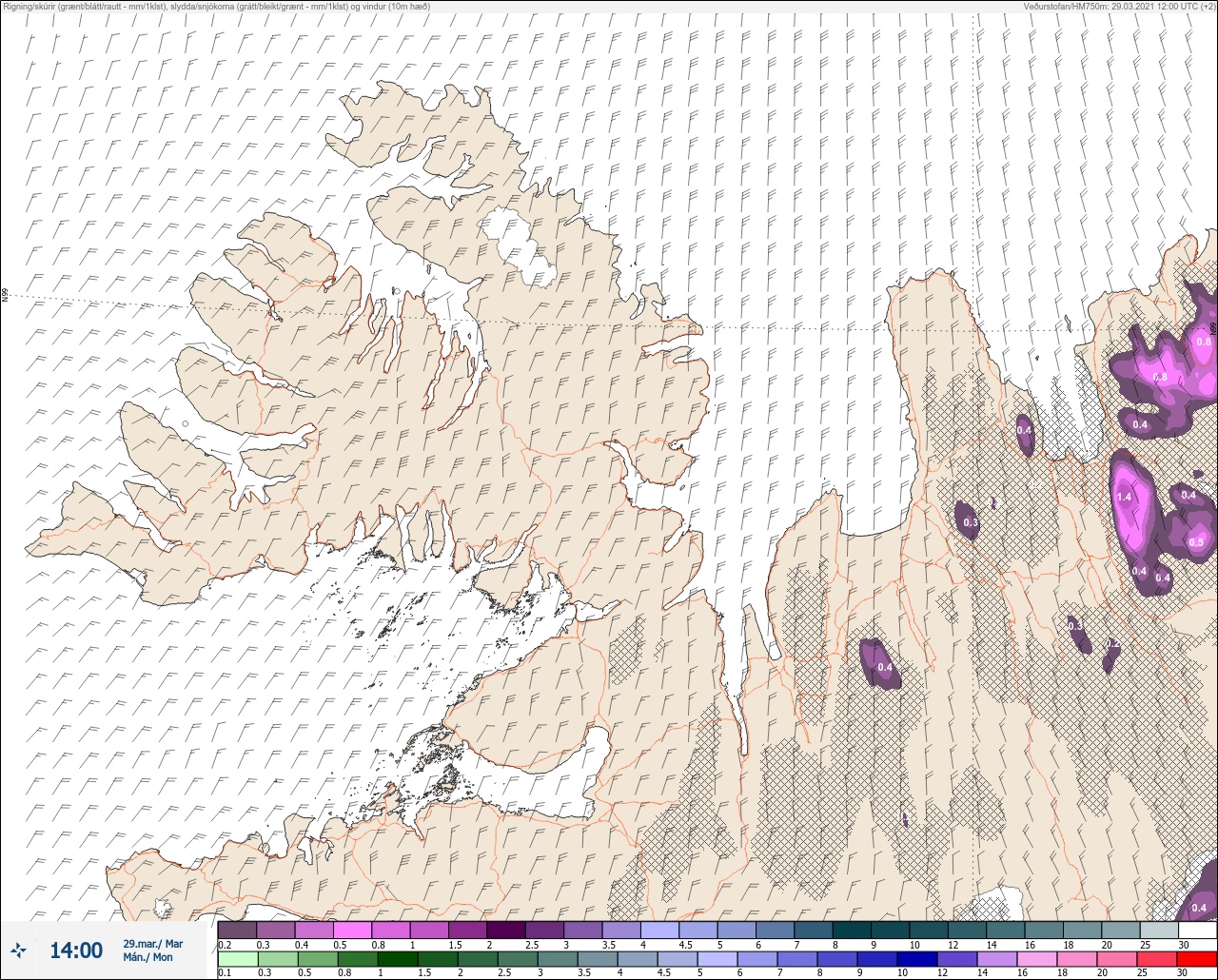The image size is (1218, 980).
Task: Select the 0.5 bright pink snow legend swatch
Action: [x=352, y=930]
